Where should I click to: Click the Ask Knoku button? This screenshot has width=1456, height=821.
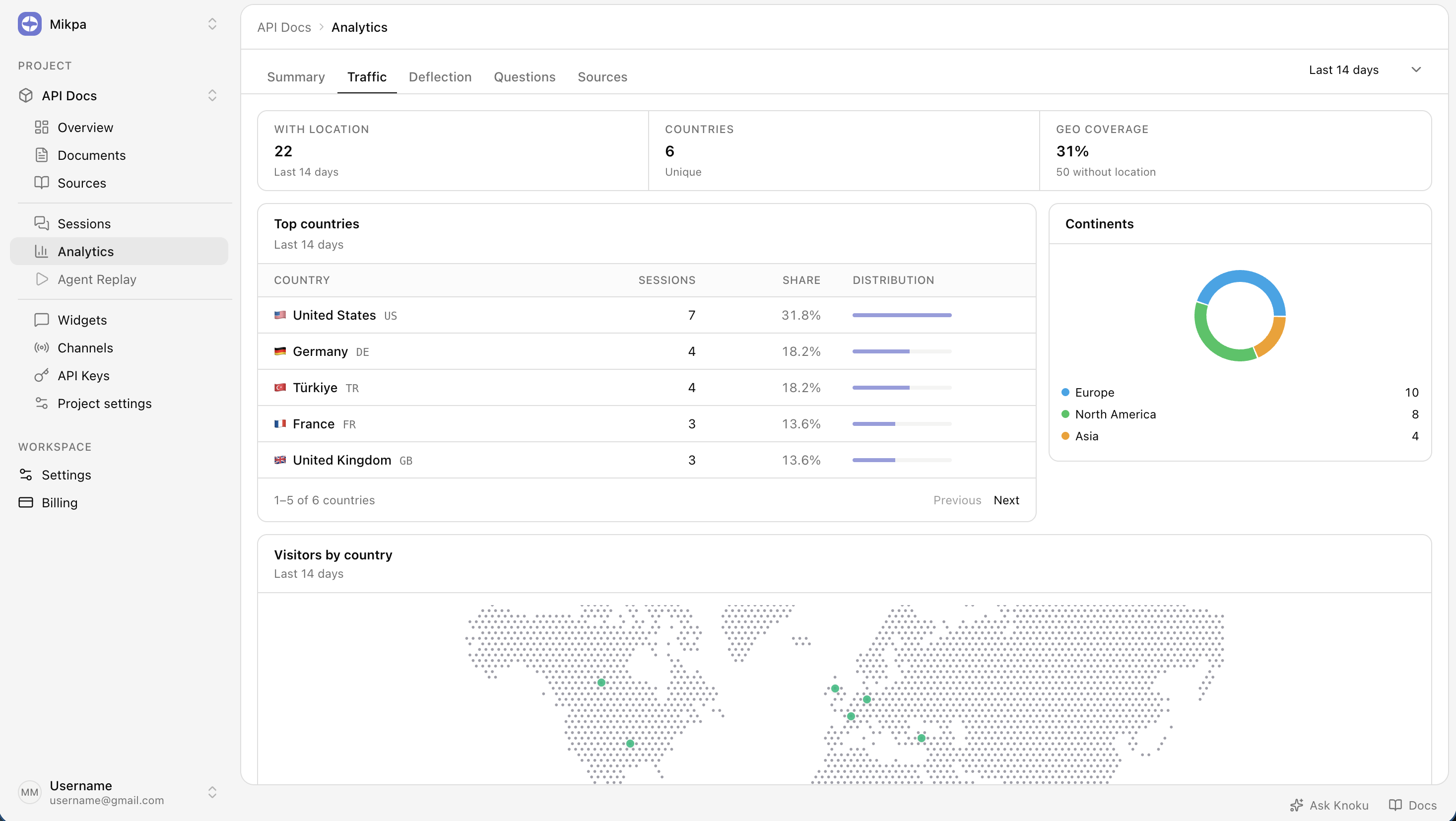tap(1329, 805)
